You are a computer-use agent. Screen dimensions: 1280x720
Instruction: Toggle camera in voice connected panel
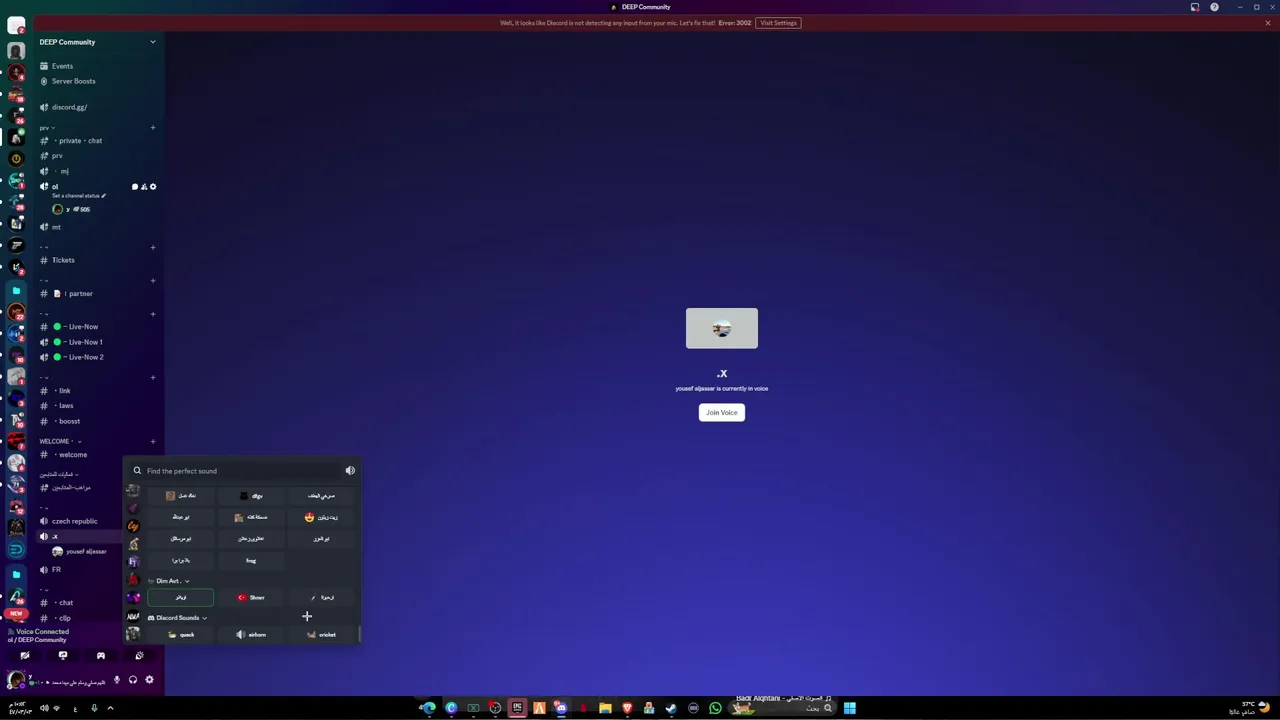click(x=25, y=656)
